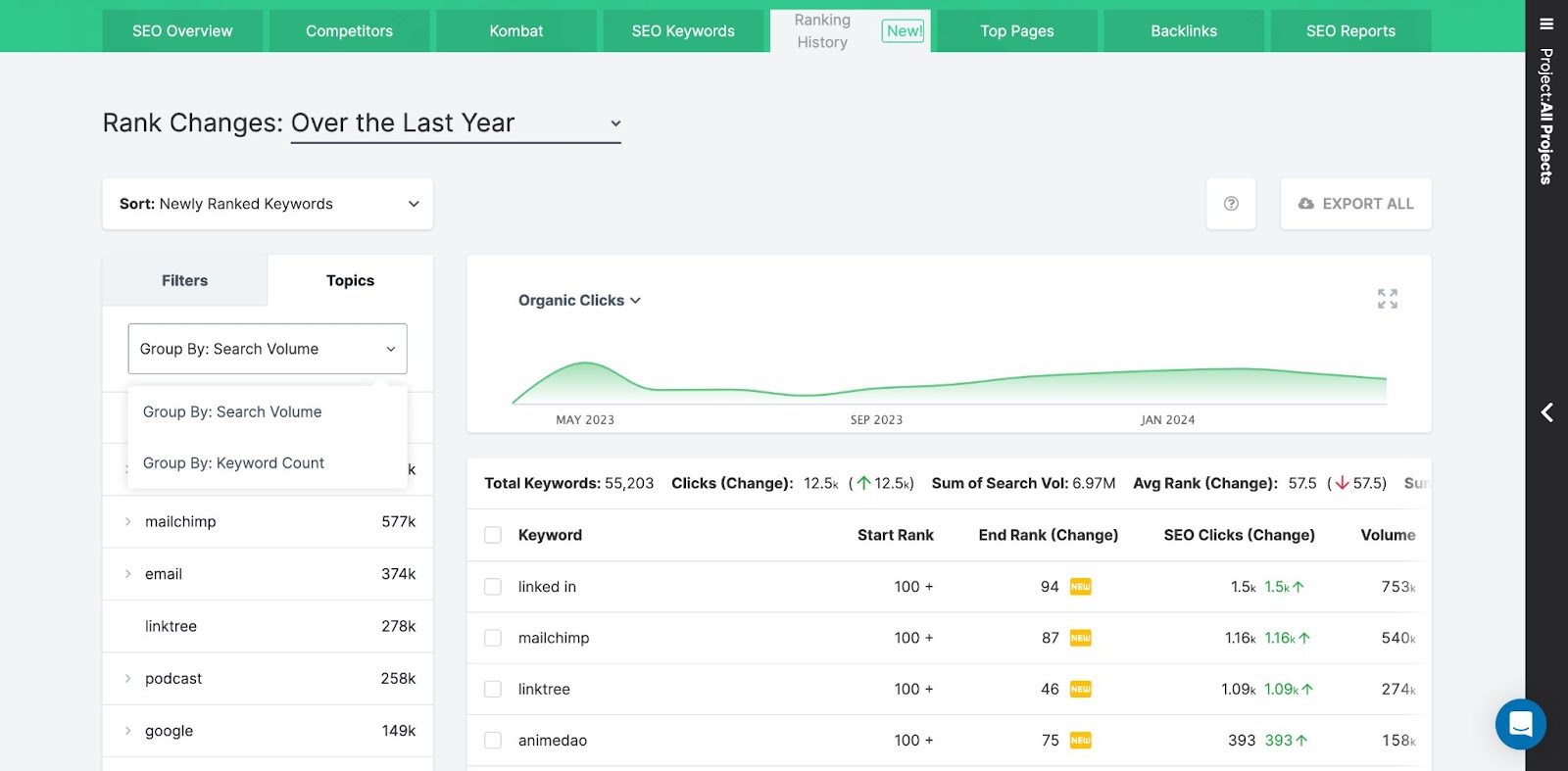The width and height of the screenshot is (1568, 771).
Task: Toggle the select-all checkbox in Keyword header
Action: [493, 535]
